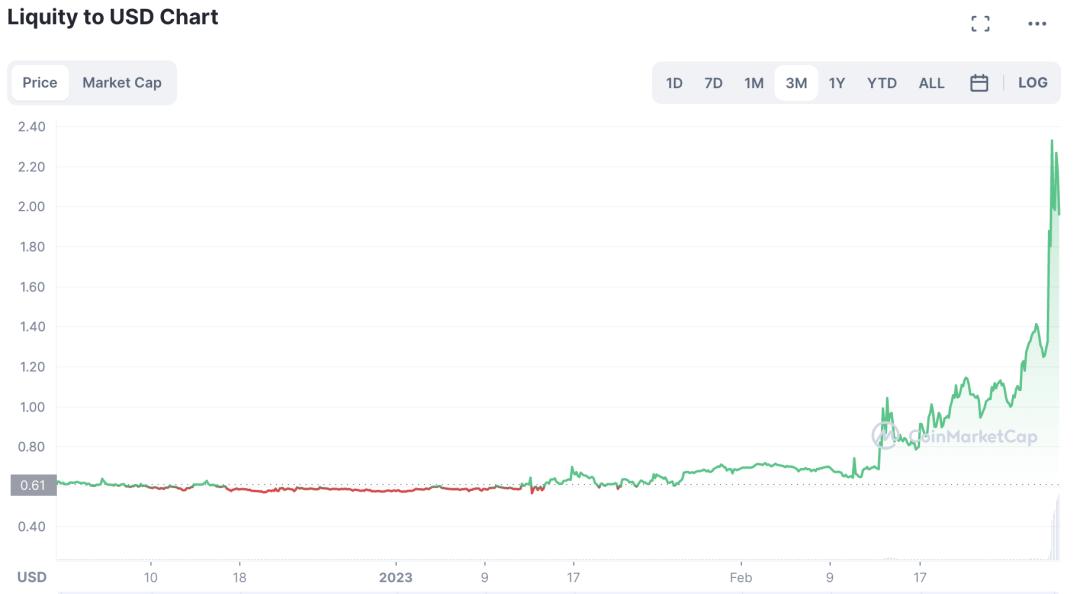Select the 1Y time range

[837, 83]
